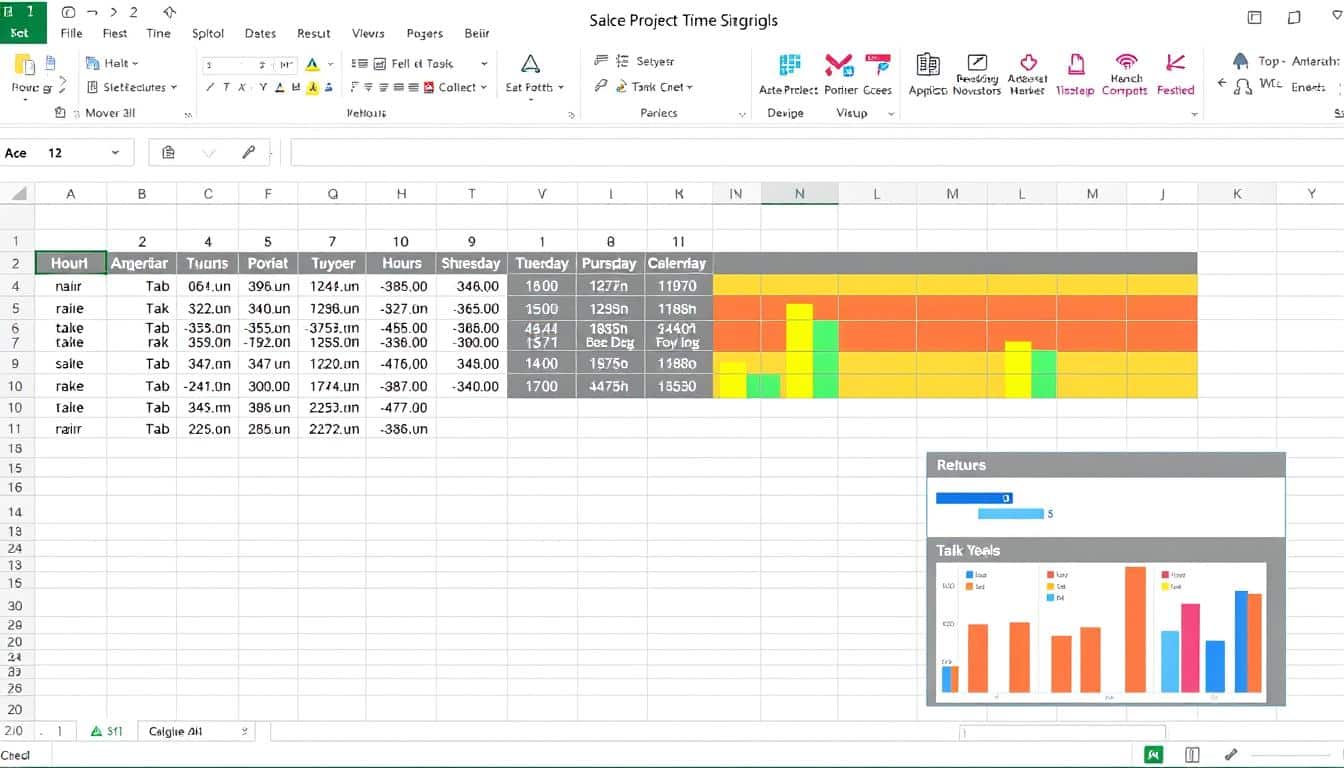Click the formula bar input field
The width and height of the screenshot is (1344, 768).
[x=816, y=152]
